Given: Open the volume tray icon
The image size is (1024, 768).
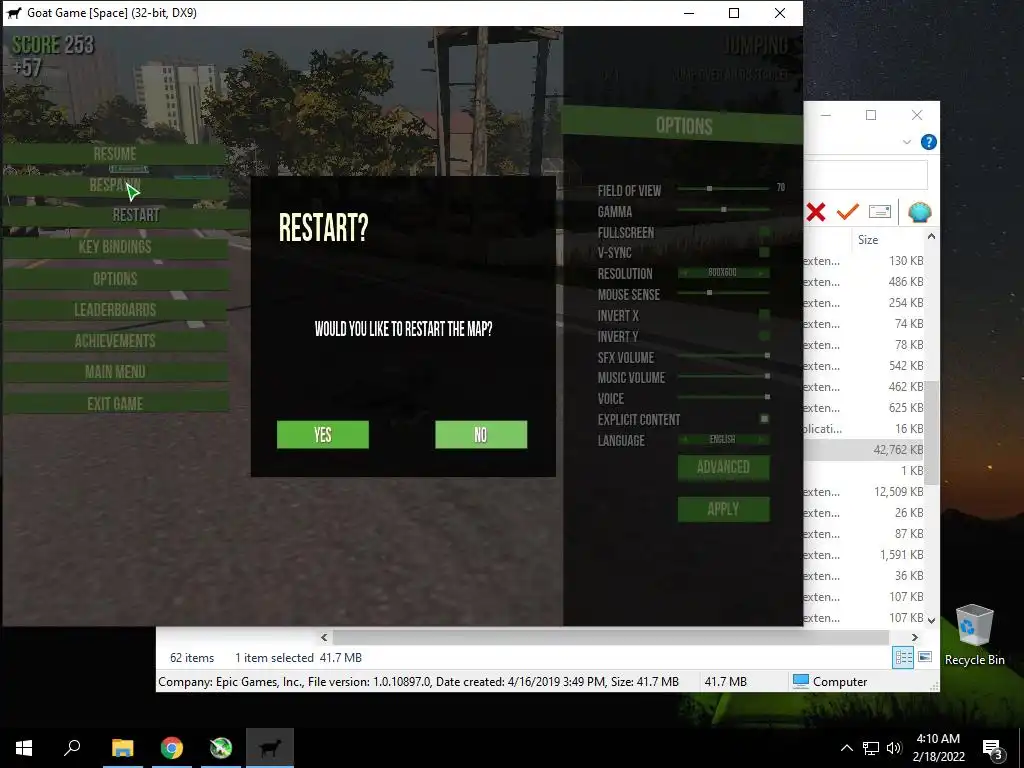Looking at the screenshot, I should click(894, 748).
